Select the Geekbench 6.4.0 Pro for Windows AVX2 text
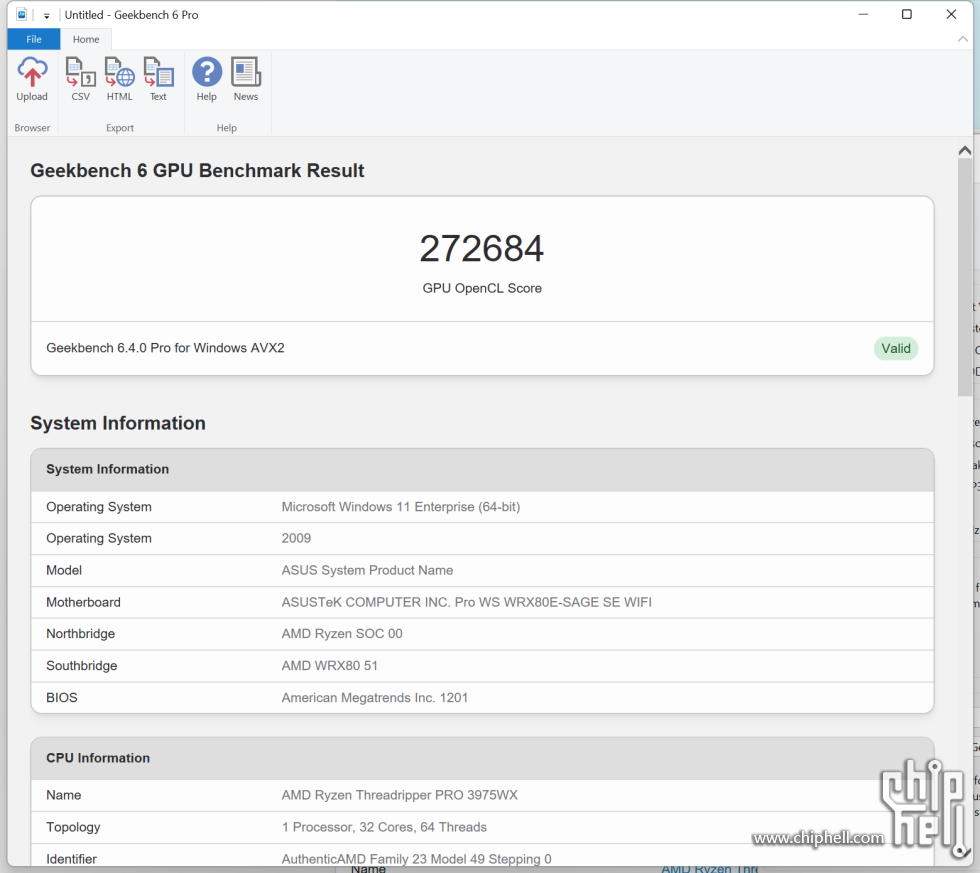 pos(165,348)
